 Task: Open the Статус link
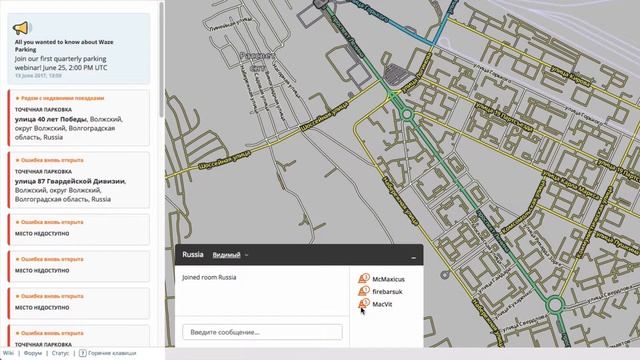[60, 353]
